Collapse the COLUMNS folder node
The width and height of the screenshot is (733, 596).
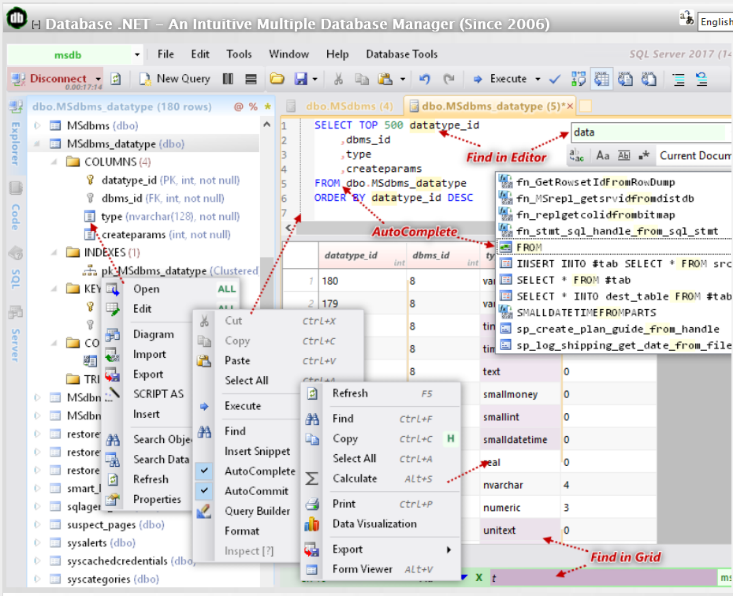(54, 162)
